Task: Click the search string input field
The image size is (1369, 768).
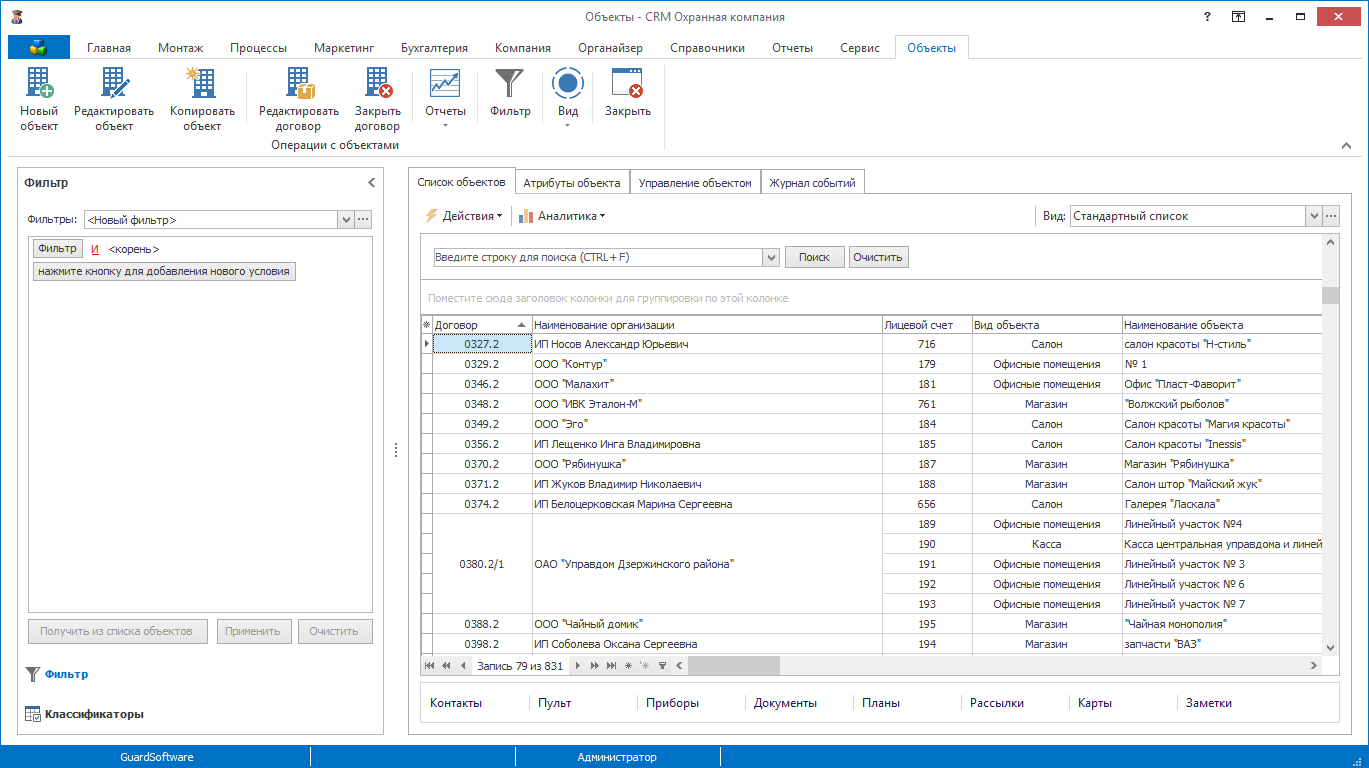Action: [x=598, y=257]
